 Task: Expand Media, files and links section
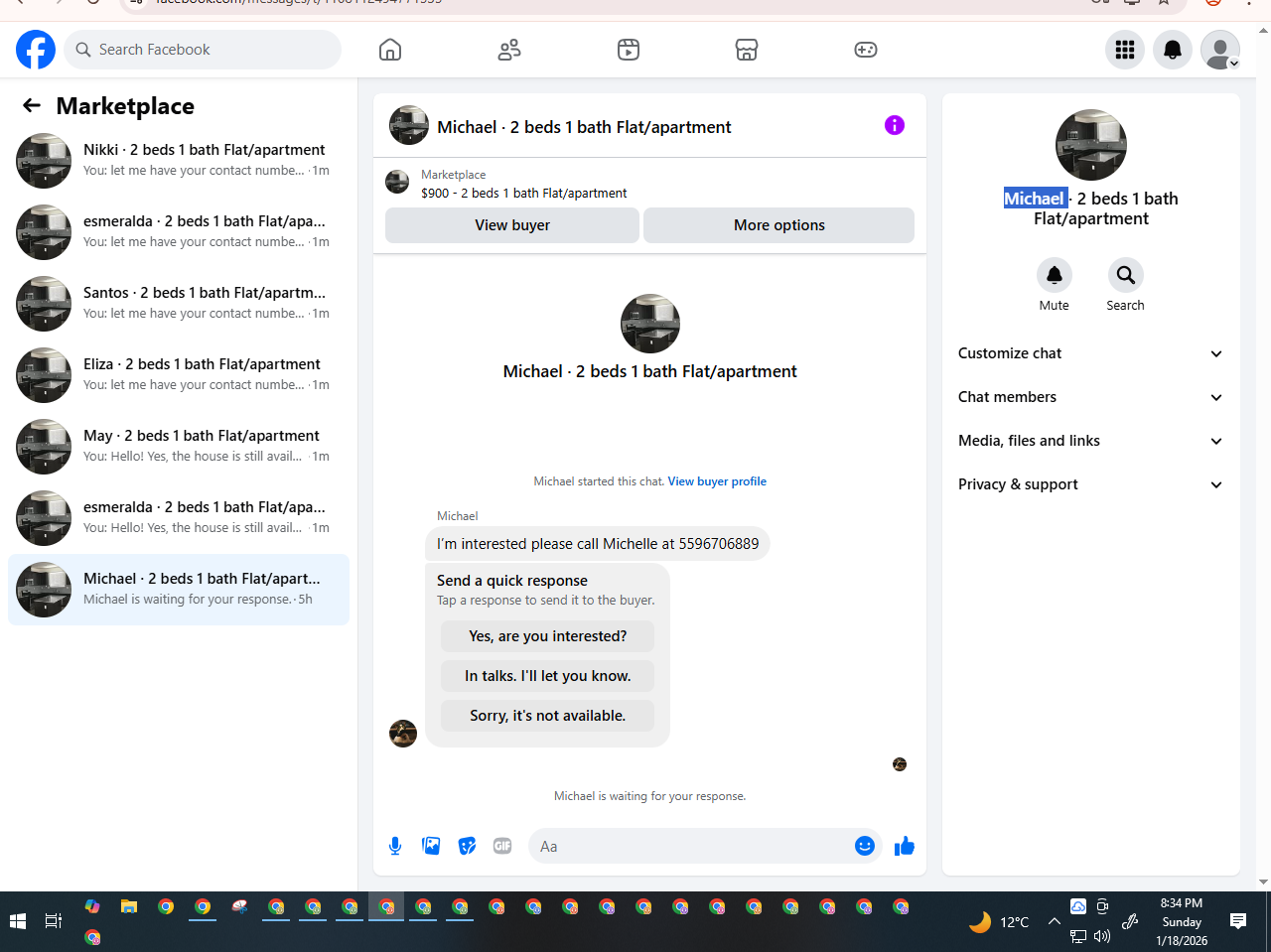click(x=1091, y=441)
